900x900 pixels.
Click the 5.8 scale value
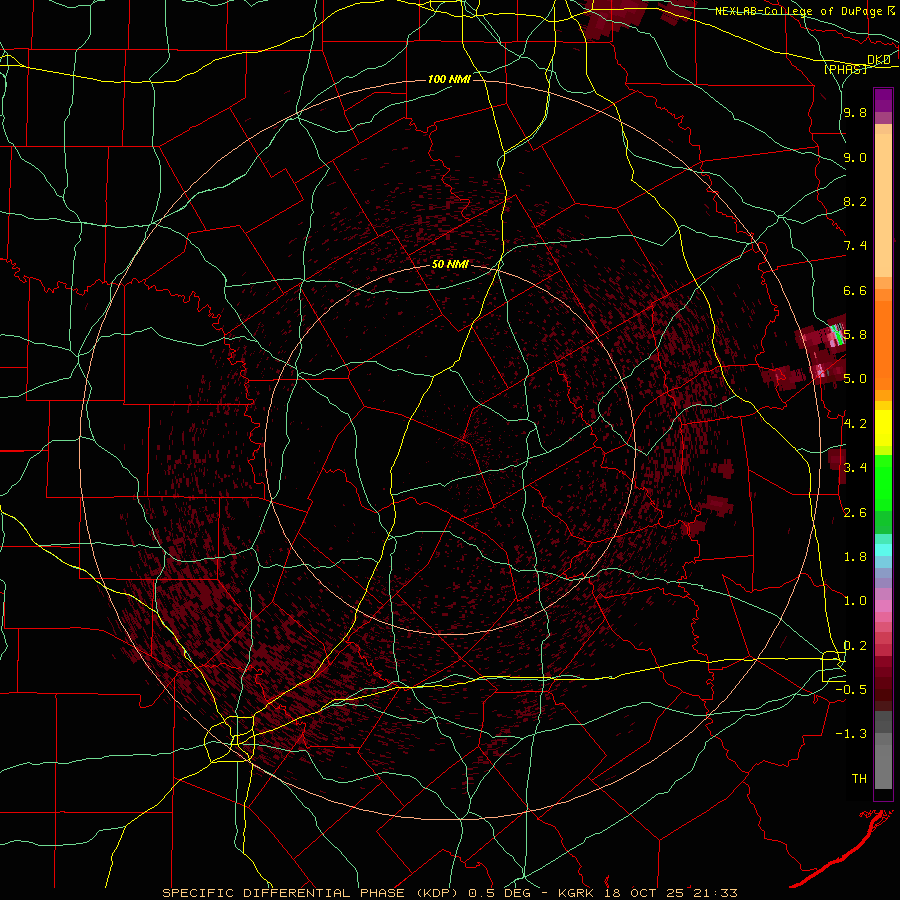[855, 335]
